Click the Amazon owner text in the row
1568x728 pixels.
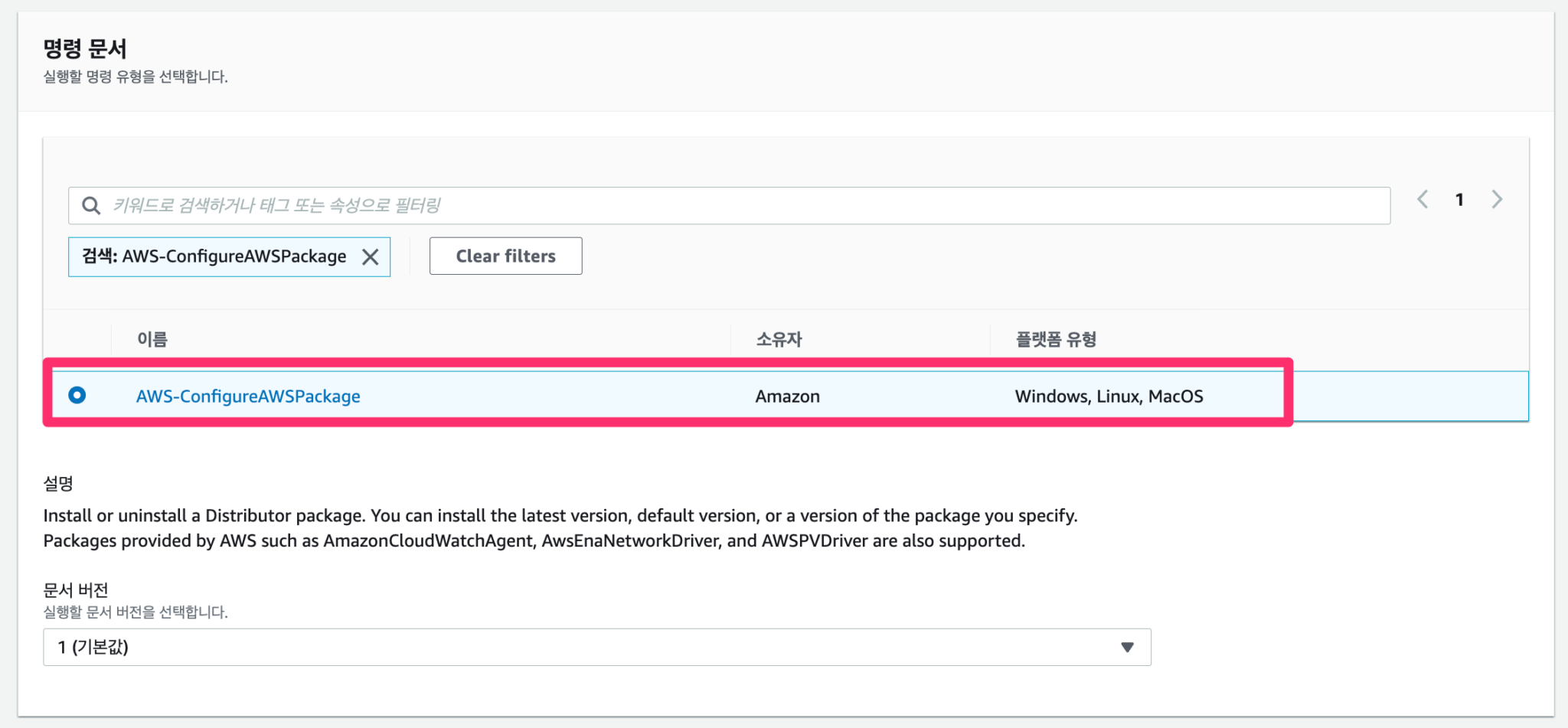[787, 396]
